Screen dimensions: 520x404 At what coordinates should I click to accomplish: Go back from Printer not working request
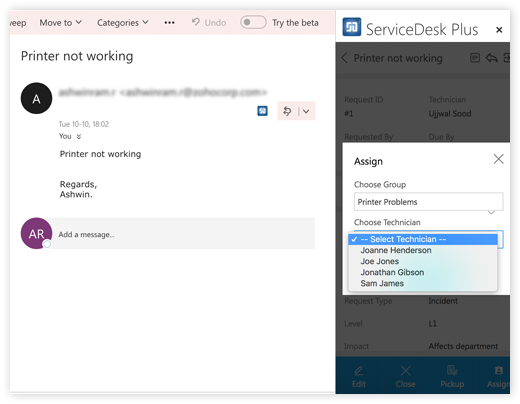[345, 58]
